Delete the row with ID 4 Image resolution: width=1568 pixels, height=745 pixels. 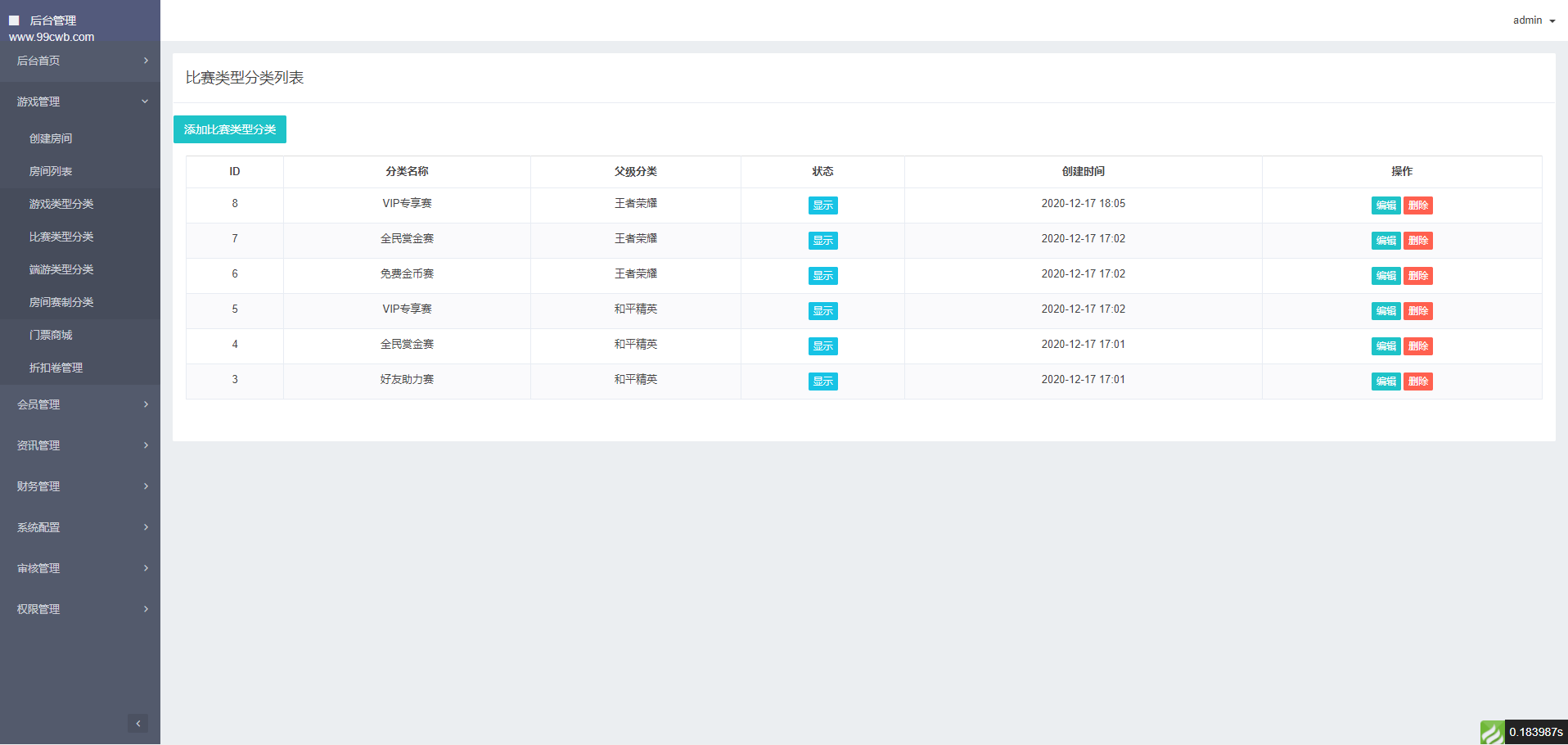click(x=1418, y=346)
